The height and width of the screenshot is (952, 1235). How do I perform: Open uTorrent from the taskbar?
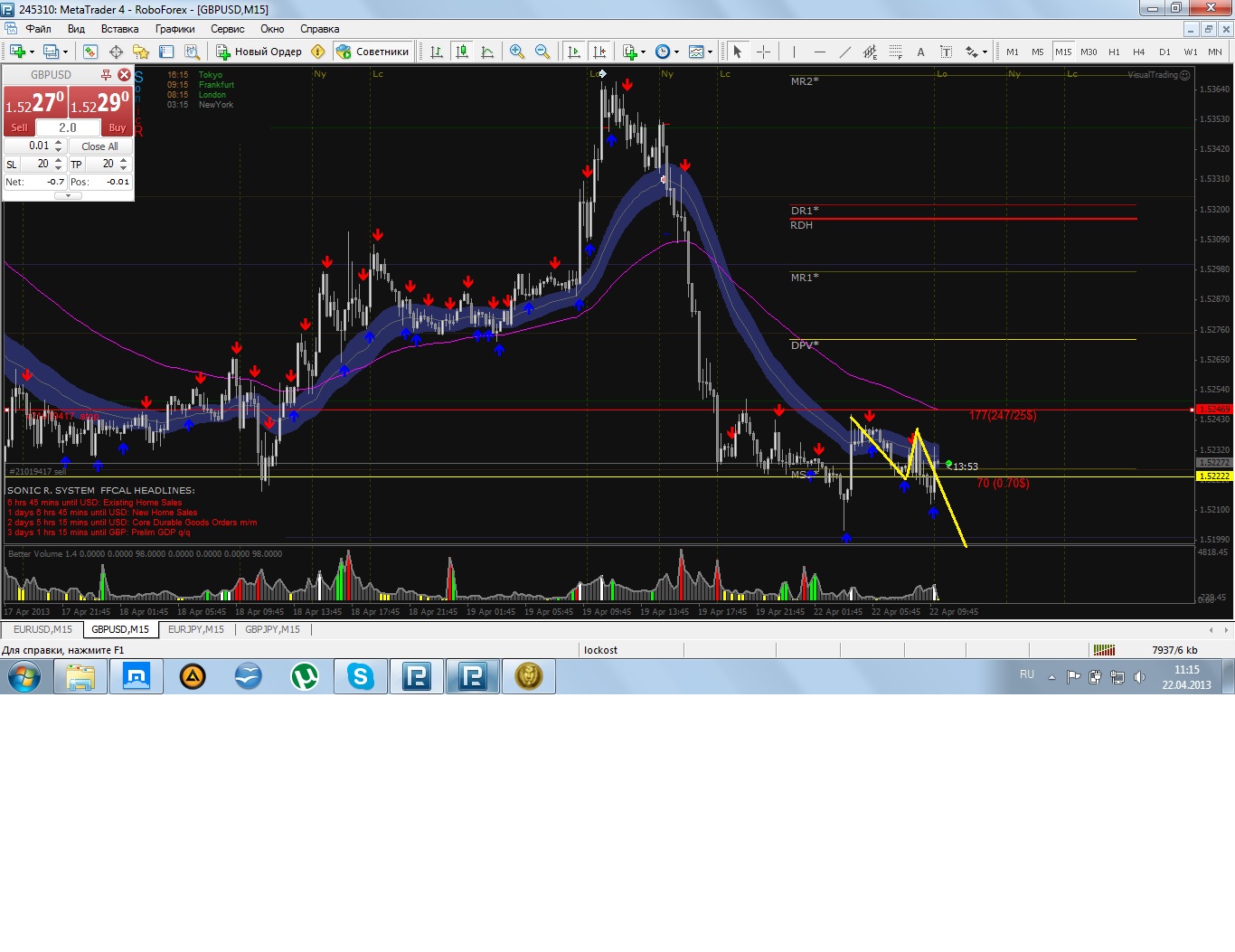pos(305,676)
